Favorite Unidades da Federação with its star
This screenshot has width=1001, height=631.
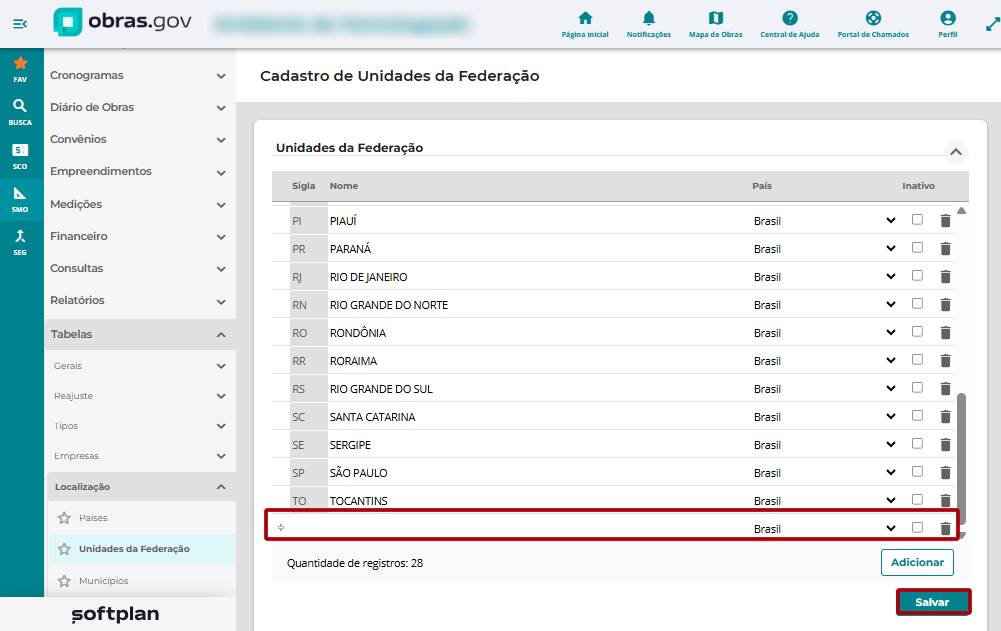click(x=64, y=549)
